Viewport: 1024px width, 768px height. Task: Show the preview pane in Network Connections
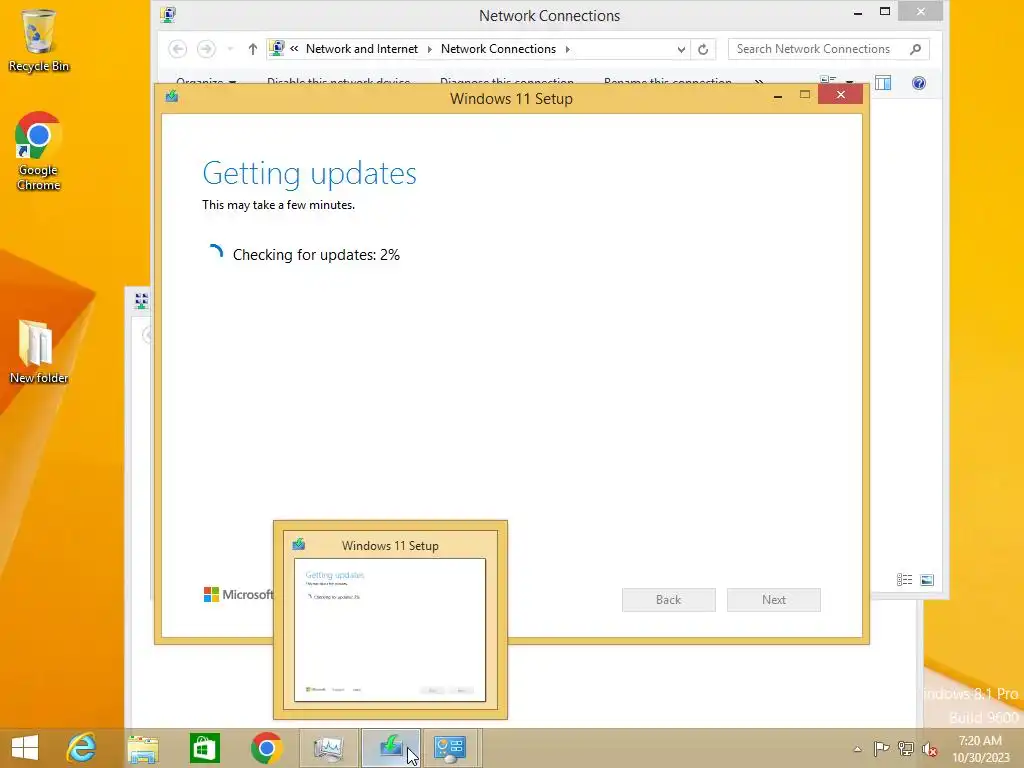pos(883,83)
